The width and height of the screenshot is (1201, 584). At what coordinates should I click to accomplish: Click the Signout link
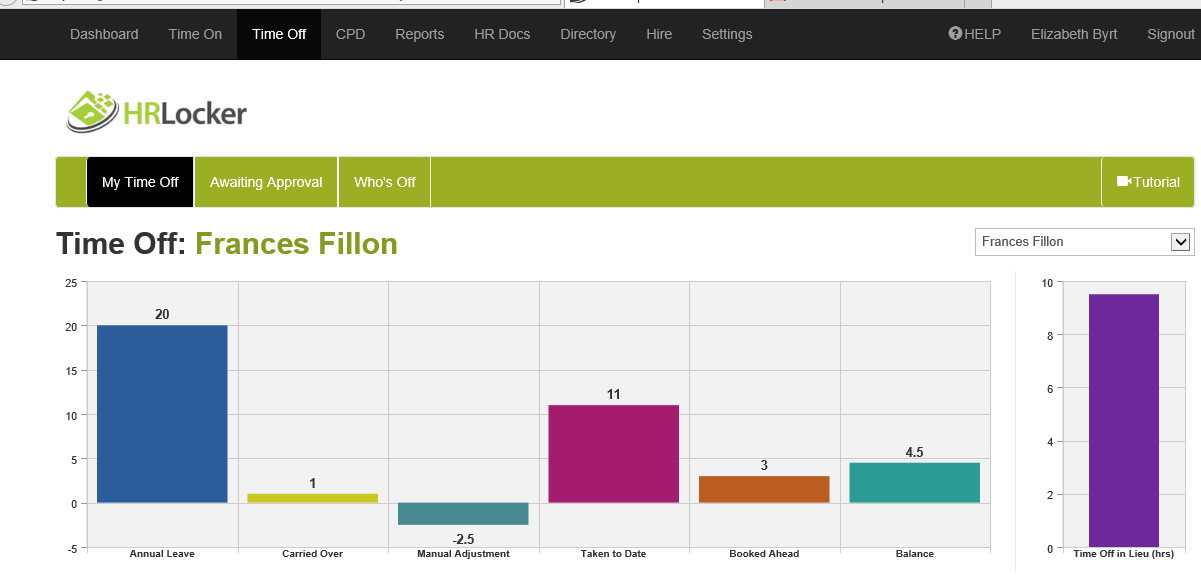pyautogui.click(x=1170, y=34)
